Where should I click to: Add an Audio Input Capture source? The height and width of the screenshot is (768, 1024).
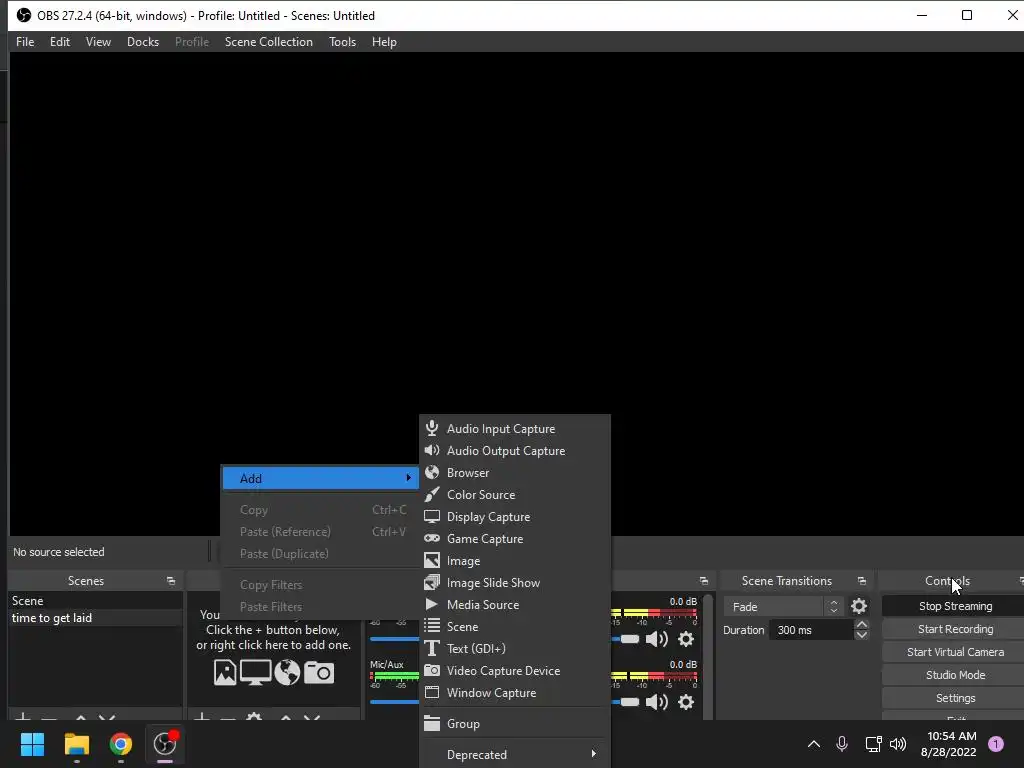pos(515,428)
